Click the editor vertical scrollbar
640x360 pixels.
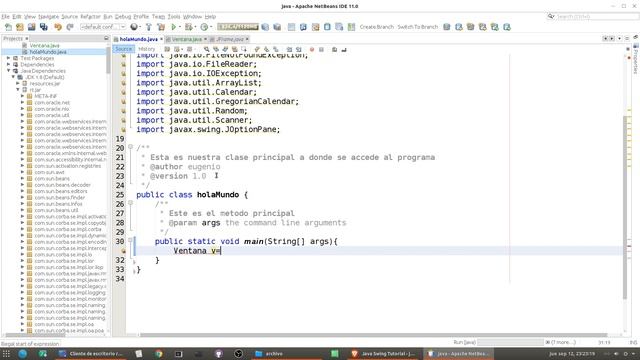[x=625, y=208]
